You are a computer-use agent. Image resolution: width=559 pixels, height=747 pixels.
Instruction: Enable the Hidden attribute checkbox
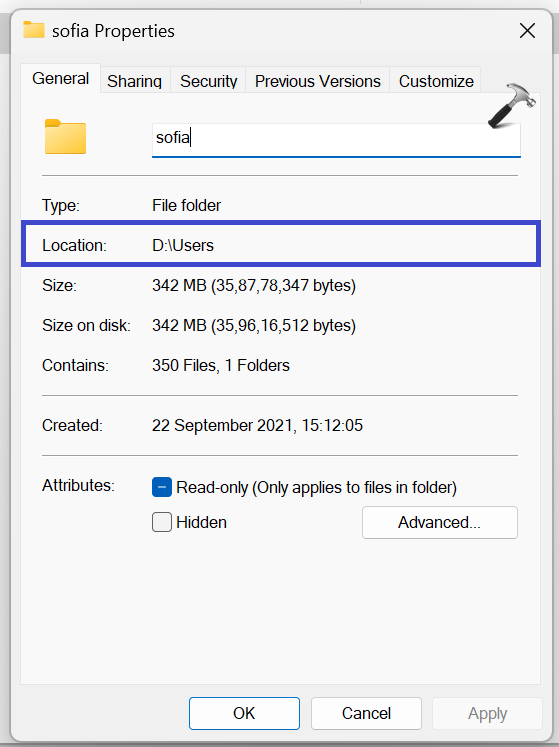tap(162, 522)
